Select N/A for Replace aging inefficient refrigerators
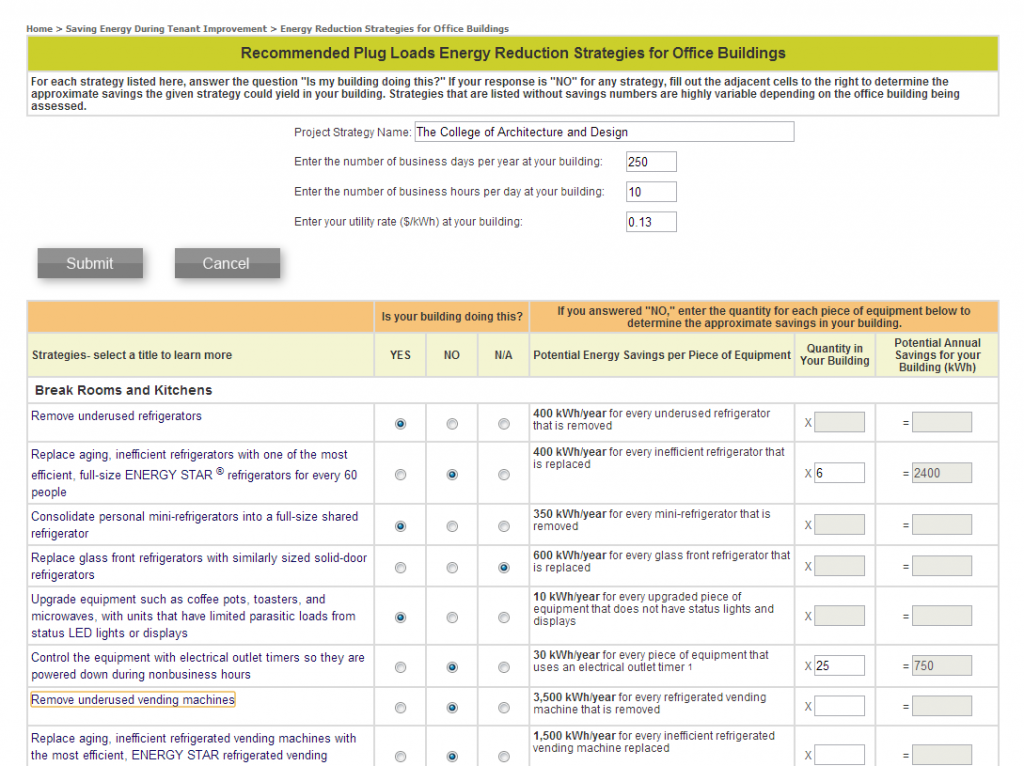 coord(504,475)
